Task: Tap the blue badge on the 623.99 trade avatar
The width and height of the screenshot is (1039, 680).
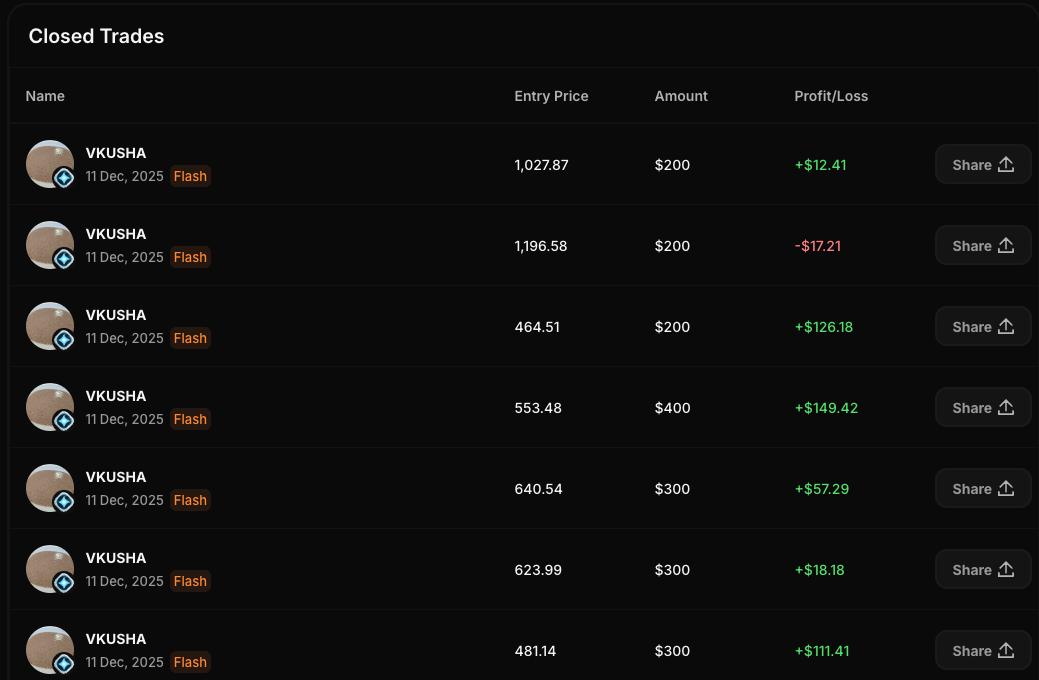Action: coord(64,583)
